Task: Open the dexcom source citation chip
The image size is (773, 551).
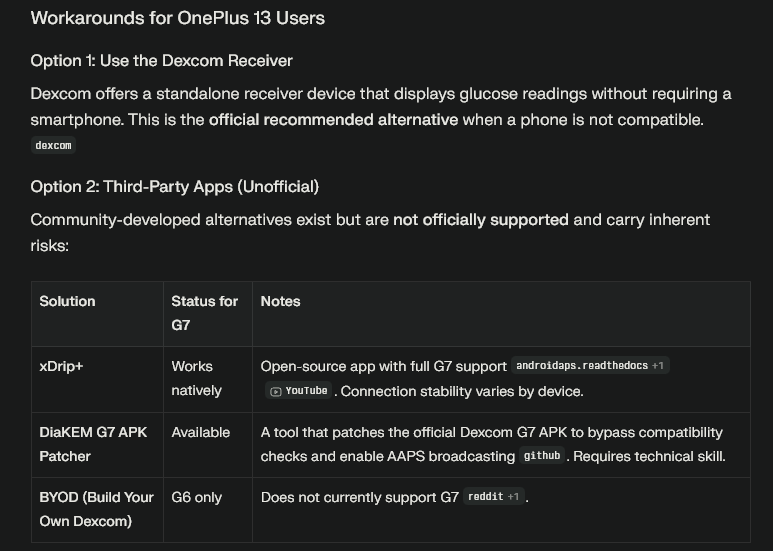Action: (52, 145)
